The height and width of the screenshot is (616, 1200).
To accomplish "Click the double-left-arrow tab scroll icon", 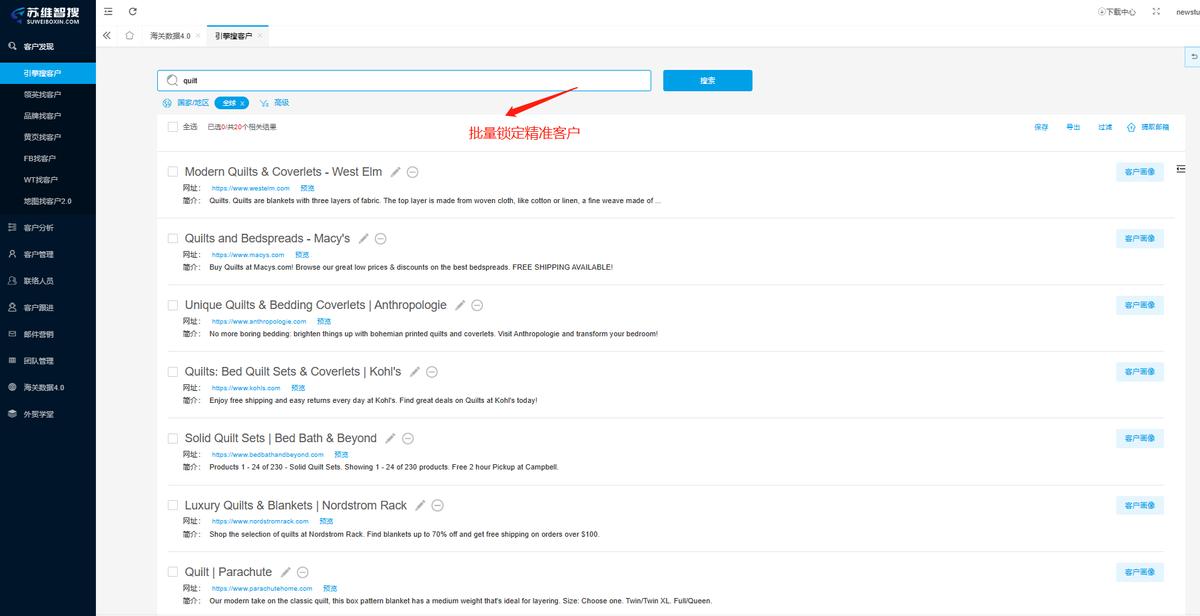I will 107,35.
